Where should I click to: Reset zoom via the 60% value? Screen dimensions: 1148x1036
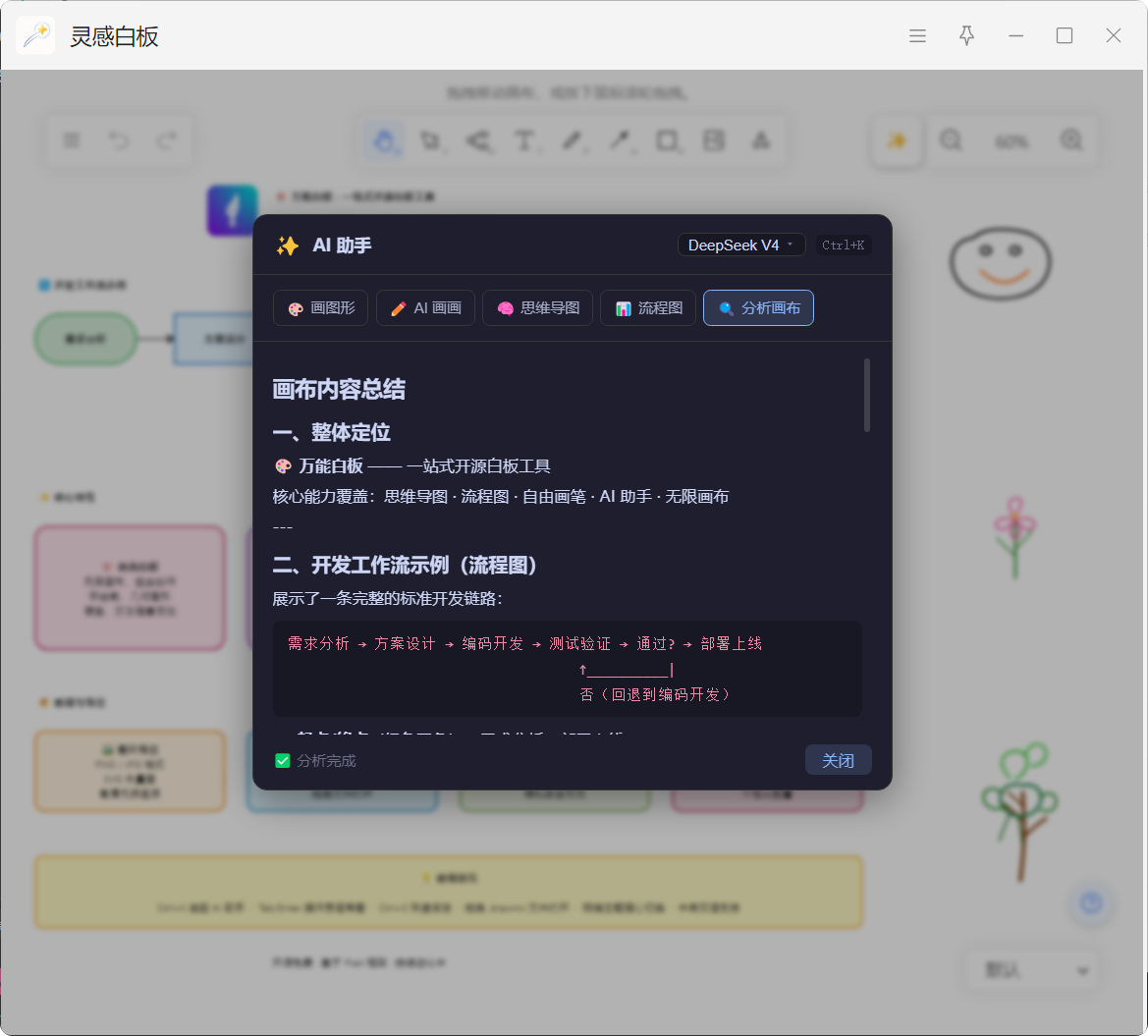pyautogui.click(x=1011, y=141)
